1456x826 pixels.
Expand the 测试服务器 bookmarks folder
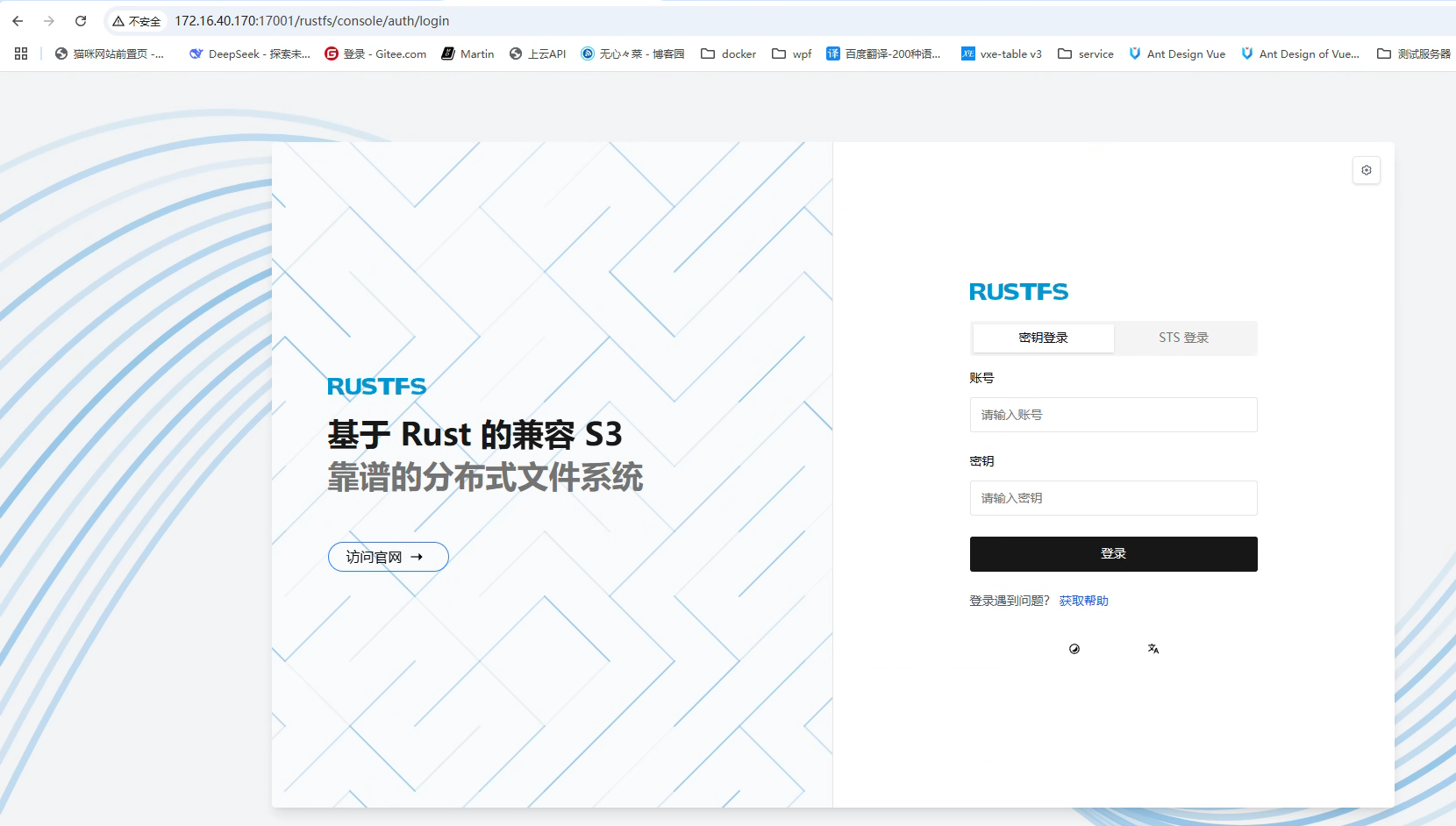pos(1414,53)
